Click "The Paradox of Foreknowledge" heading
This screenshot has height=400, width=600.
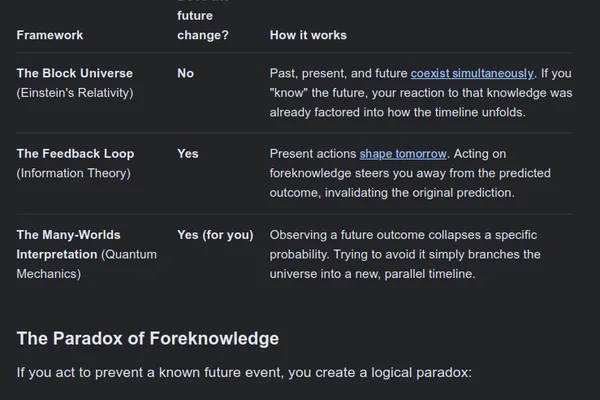[x=148, y=338]
